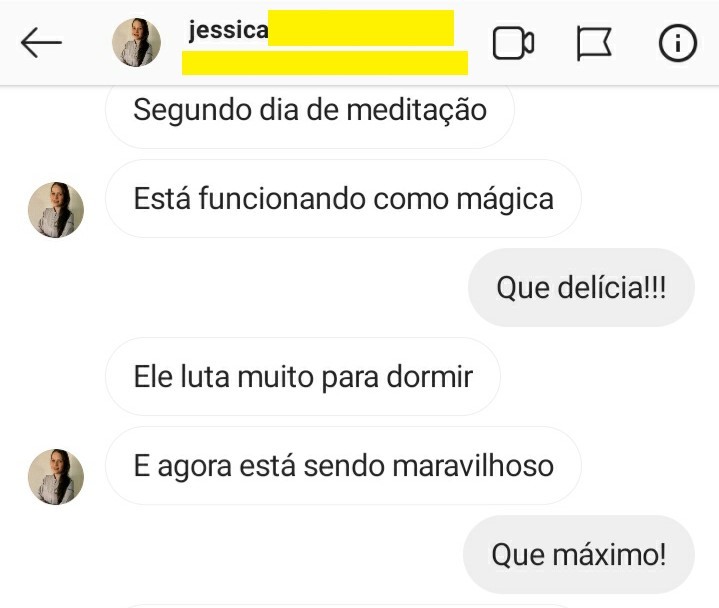
Task: Tap the avatar beside 'Está funcionando como mágica'
Action: coord(56,210)
